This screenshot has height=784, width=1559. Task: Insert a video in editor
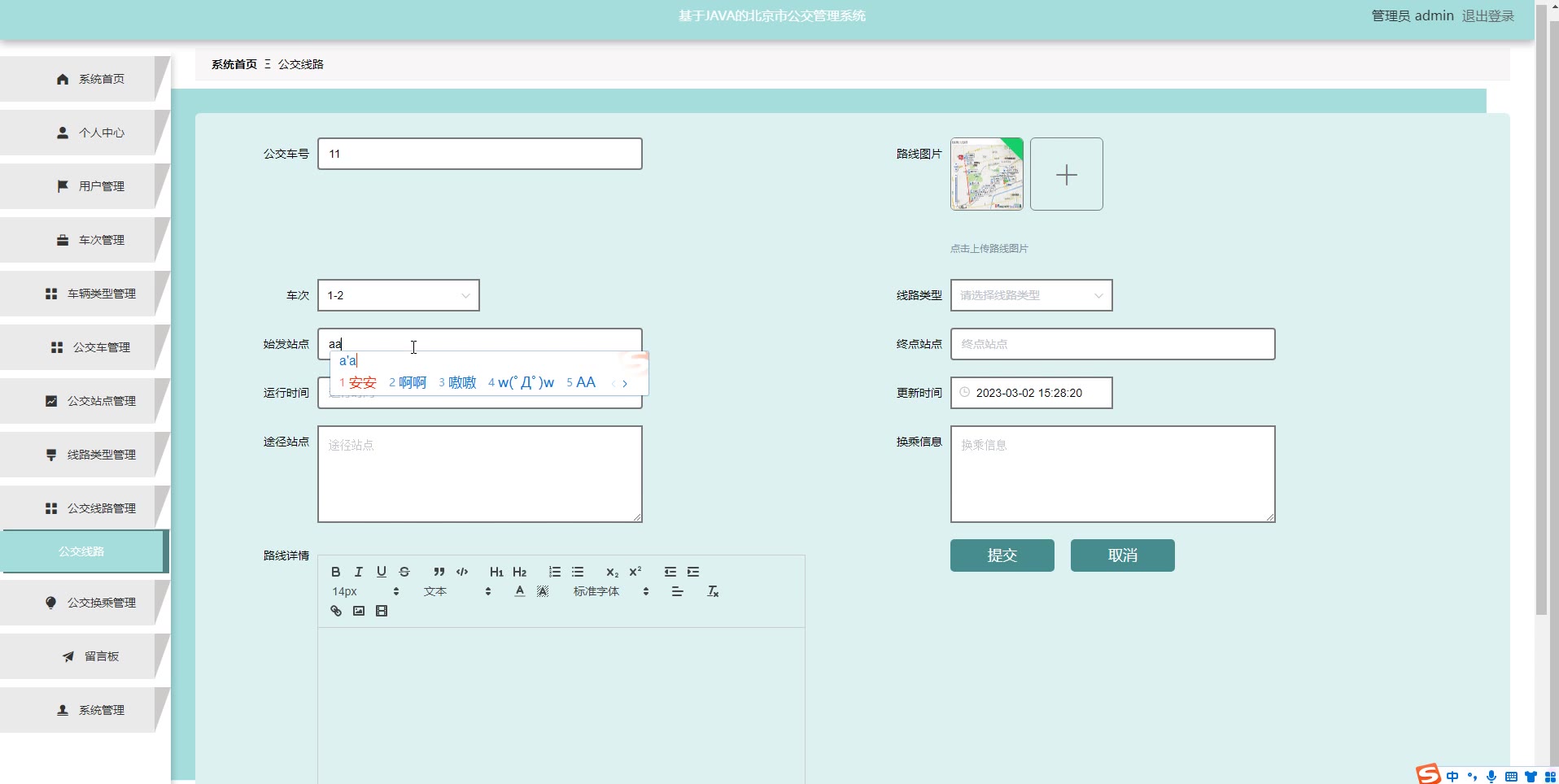[x=382, y=611]
